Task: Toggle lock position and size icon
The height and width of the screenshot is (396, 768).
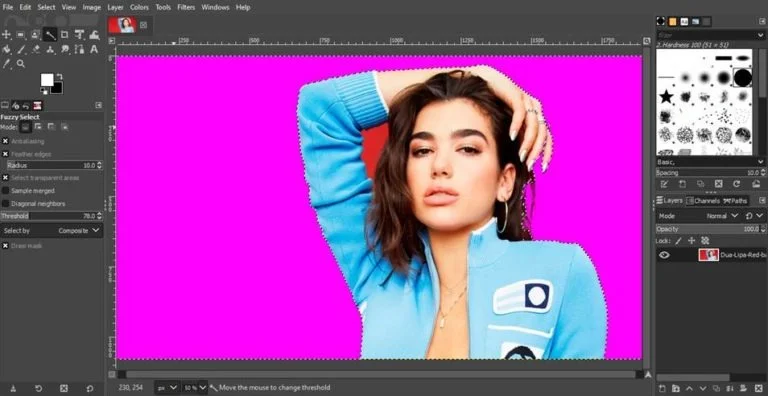Action: pos(692,241)
